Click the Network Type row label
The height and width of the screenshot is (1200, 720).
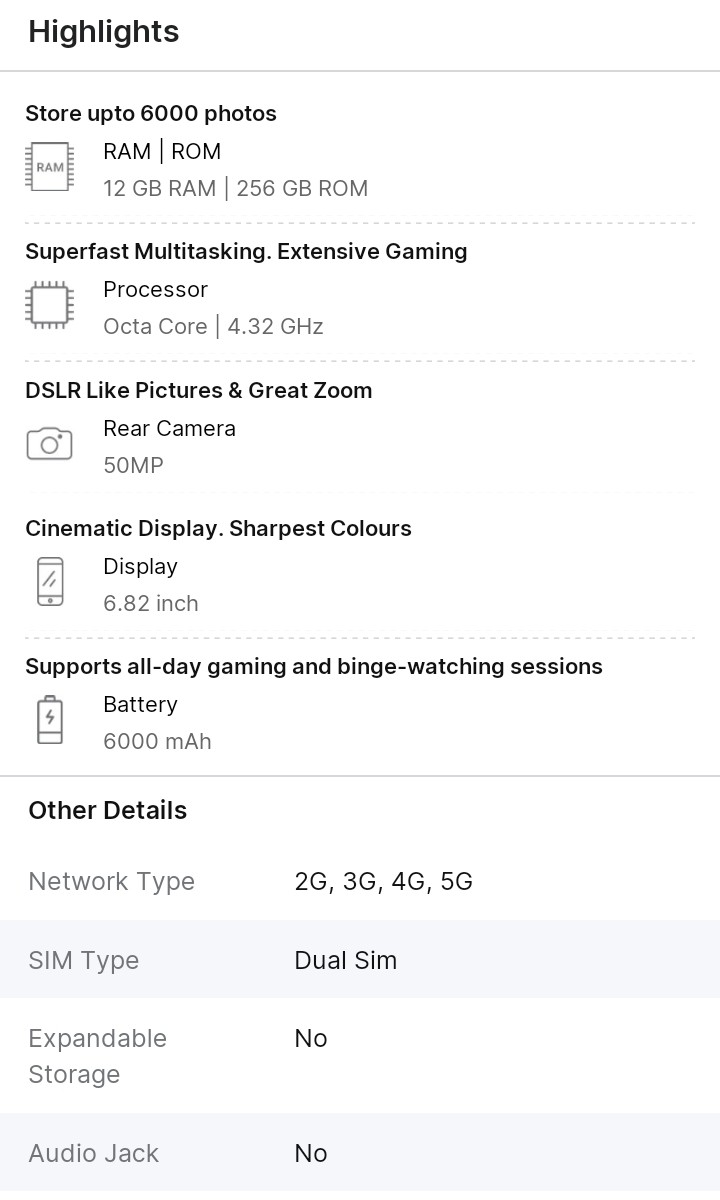point(112,881)
